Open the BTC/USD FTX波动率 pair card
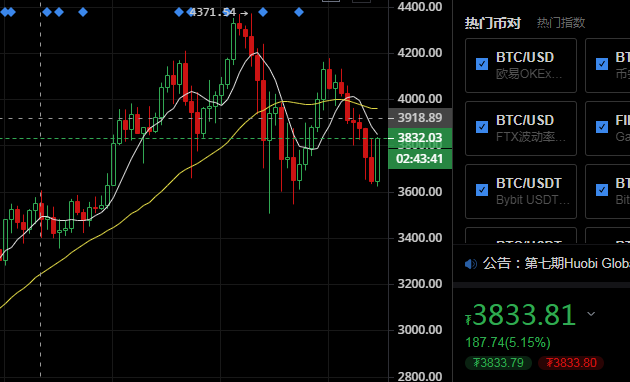The image size is (630, 382). (521, 129)
